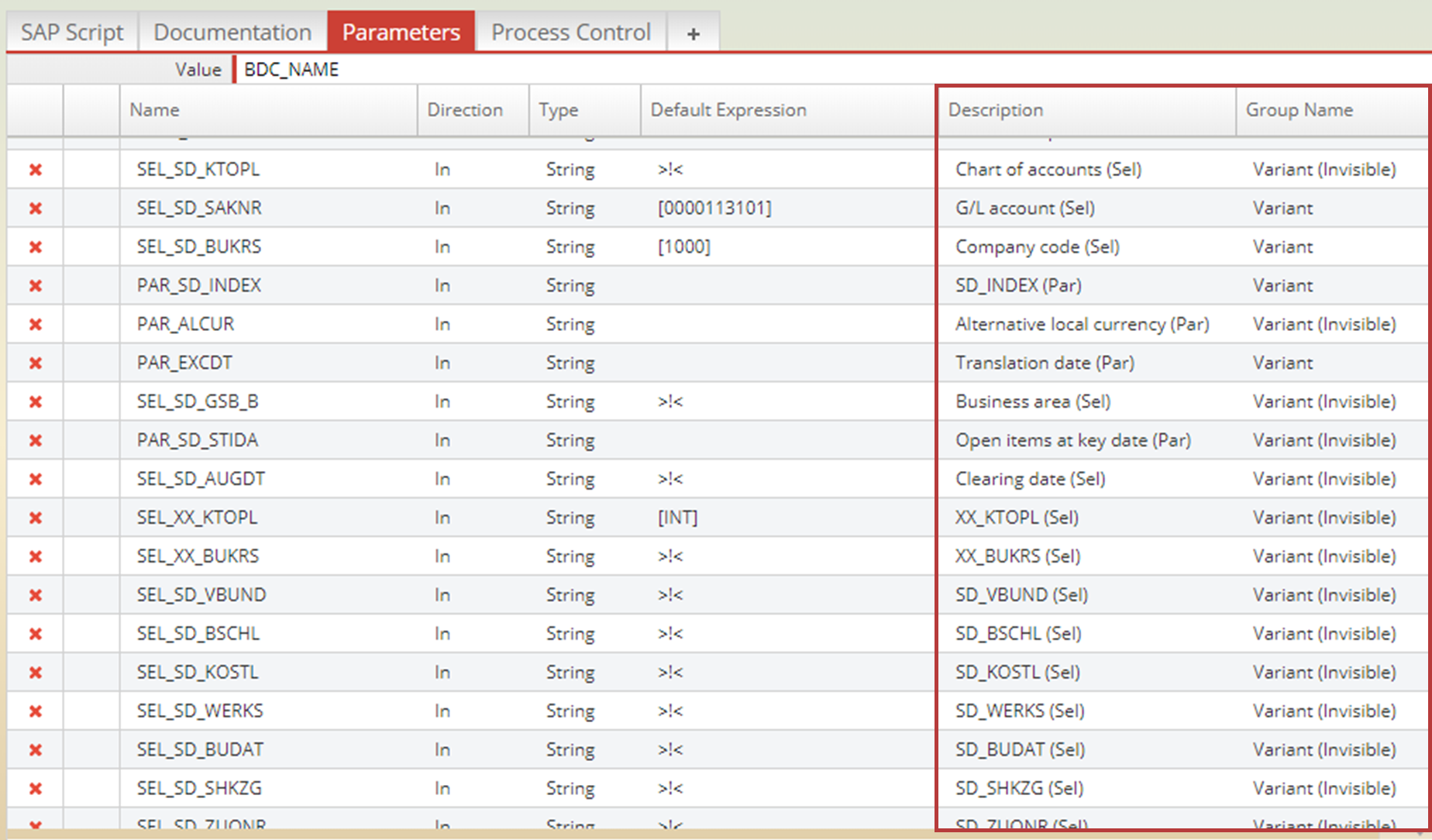
Task: Delete the SEL_XX_KTOPL parameter row
Action: (x=36, y=518)
